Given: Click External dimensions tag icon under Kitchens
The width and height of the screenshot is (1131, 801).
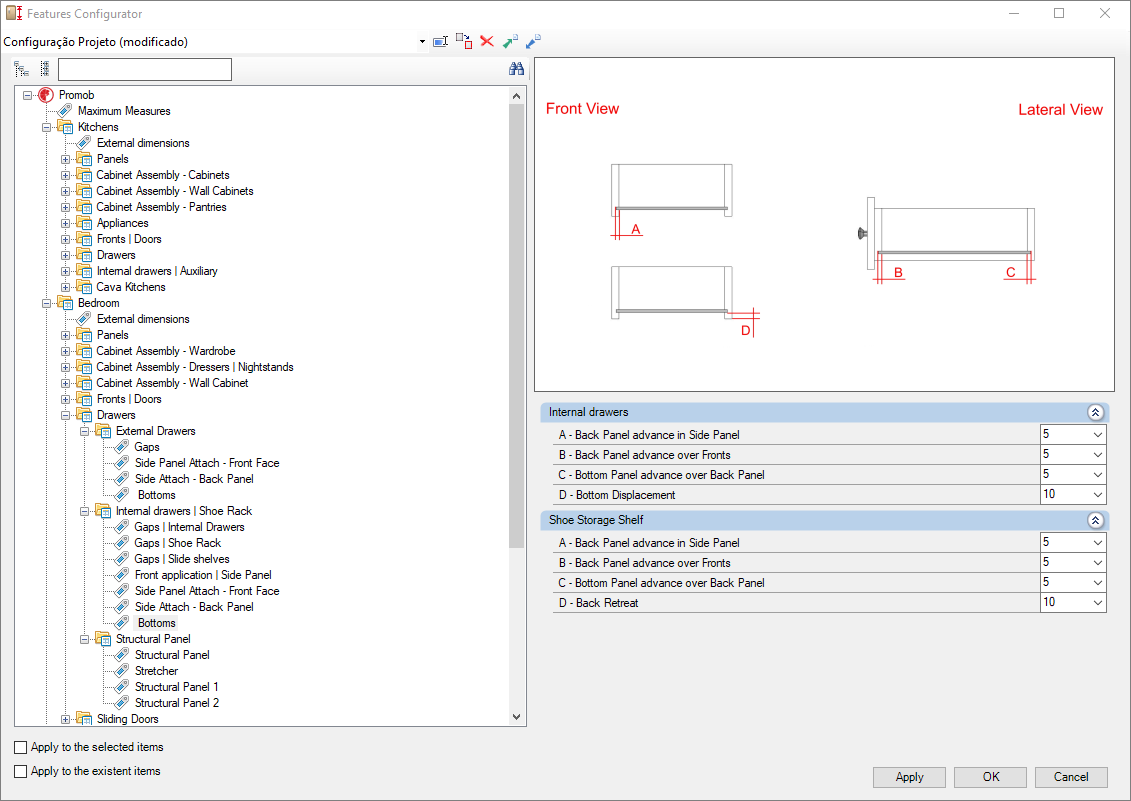Looking at the screenshot, I should (84, 143).
